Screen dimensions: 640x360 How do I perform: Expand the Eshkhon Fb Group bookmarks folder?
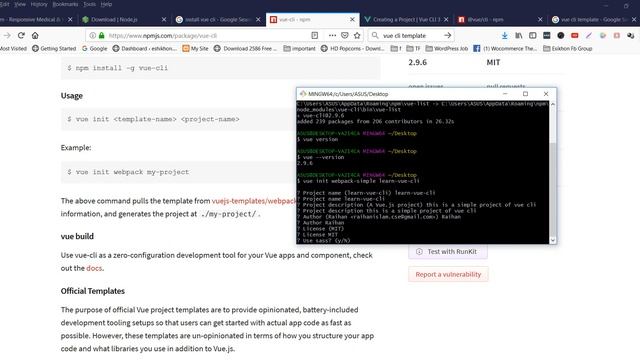pos(567,49)
